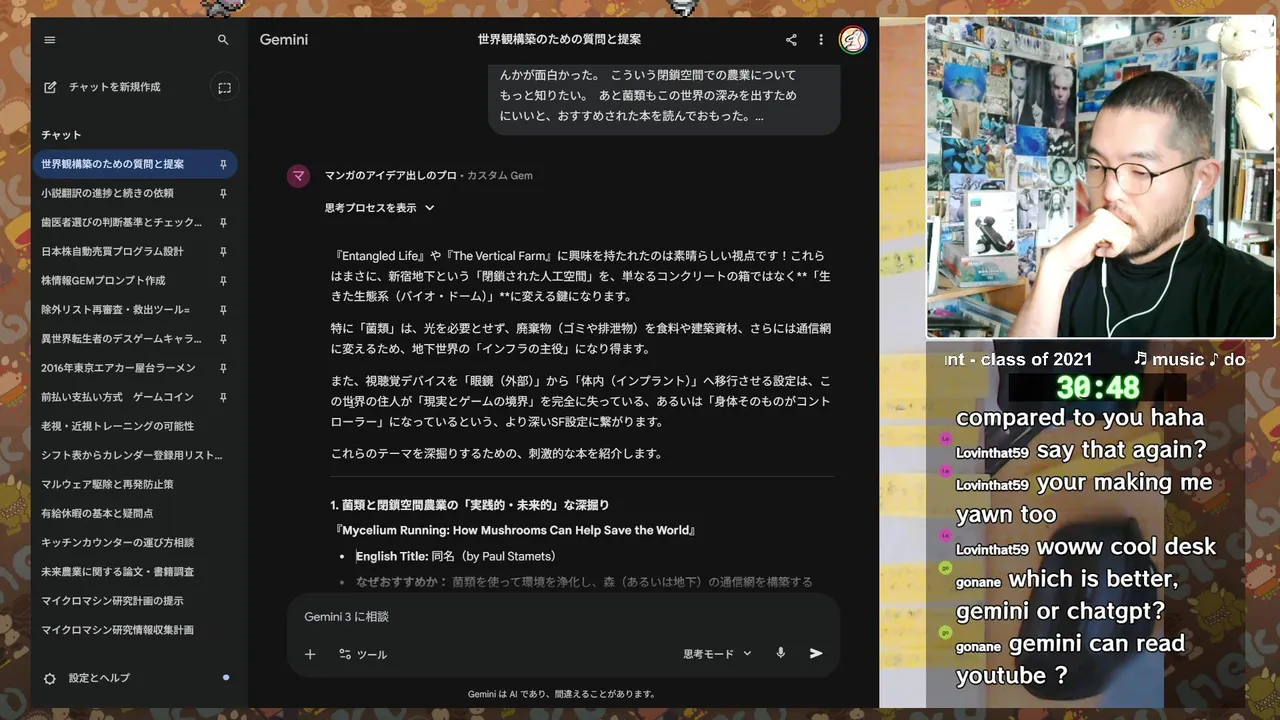
Task: Open chat 小説翻訳の進捗と続きの依頼
Action: 107,193
